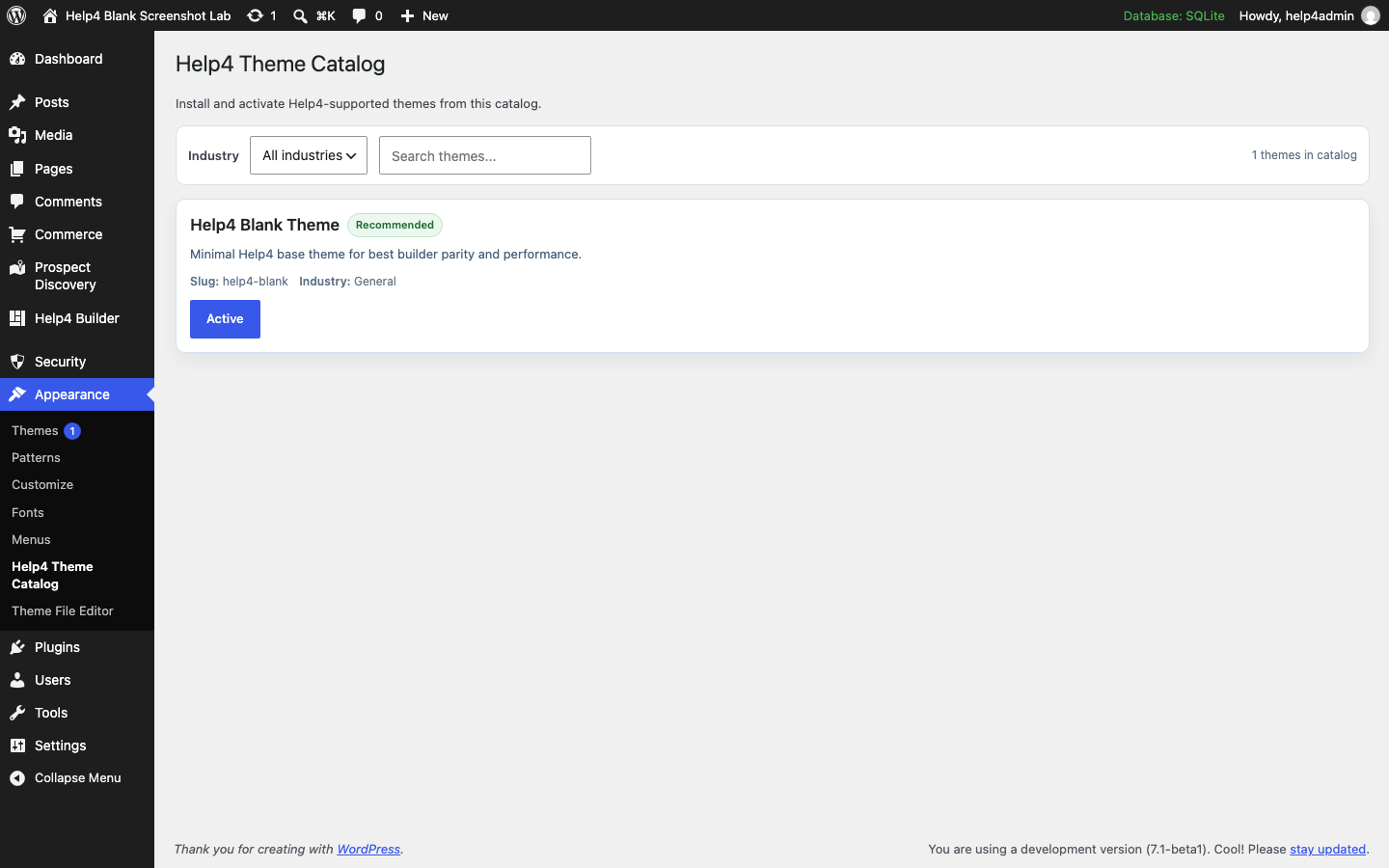The width and height of the screenshot is (1389, 868).
Task: Click the Help4 Blank Theme title
Action: pyautogui.click(x=264, y=225)
